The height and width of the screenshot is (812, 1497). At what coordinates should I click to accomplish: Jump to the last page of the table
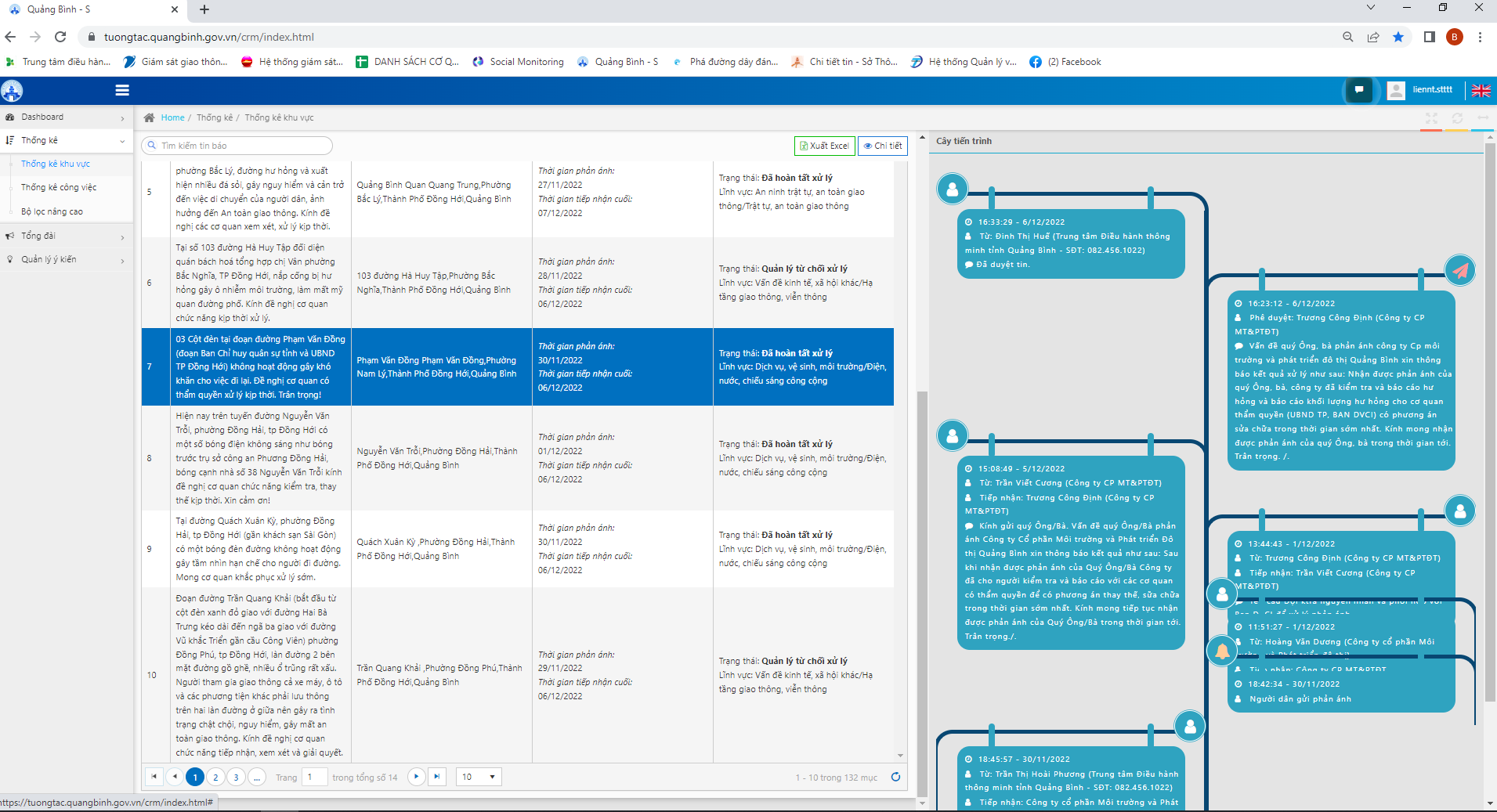[x=437, y=777]
